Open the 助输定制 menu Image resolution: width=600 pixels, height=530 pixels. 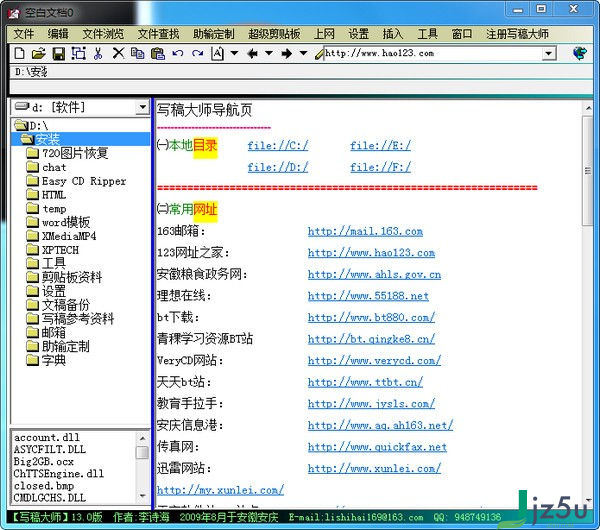pos(214,34)
